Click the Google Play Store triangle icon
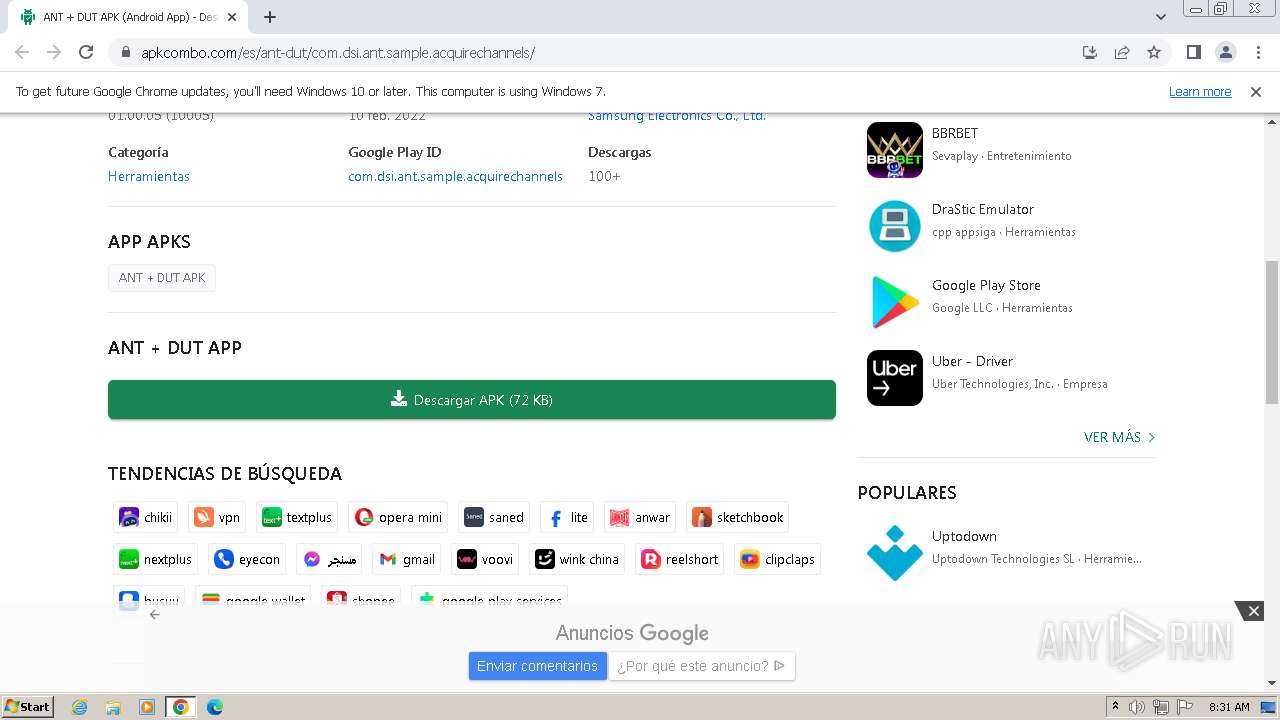 894,302
